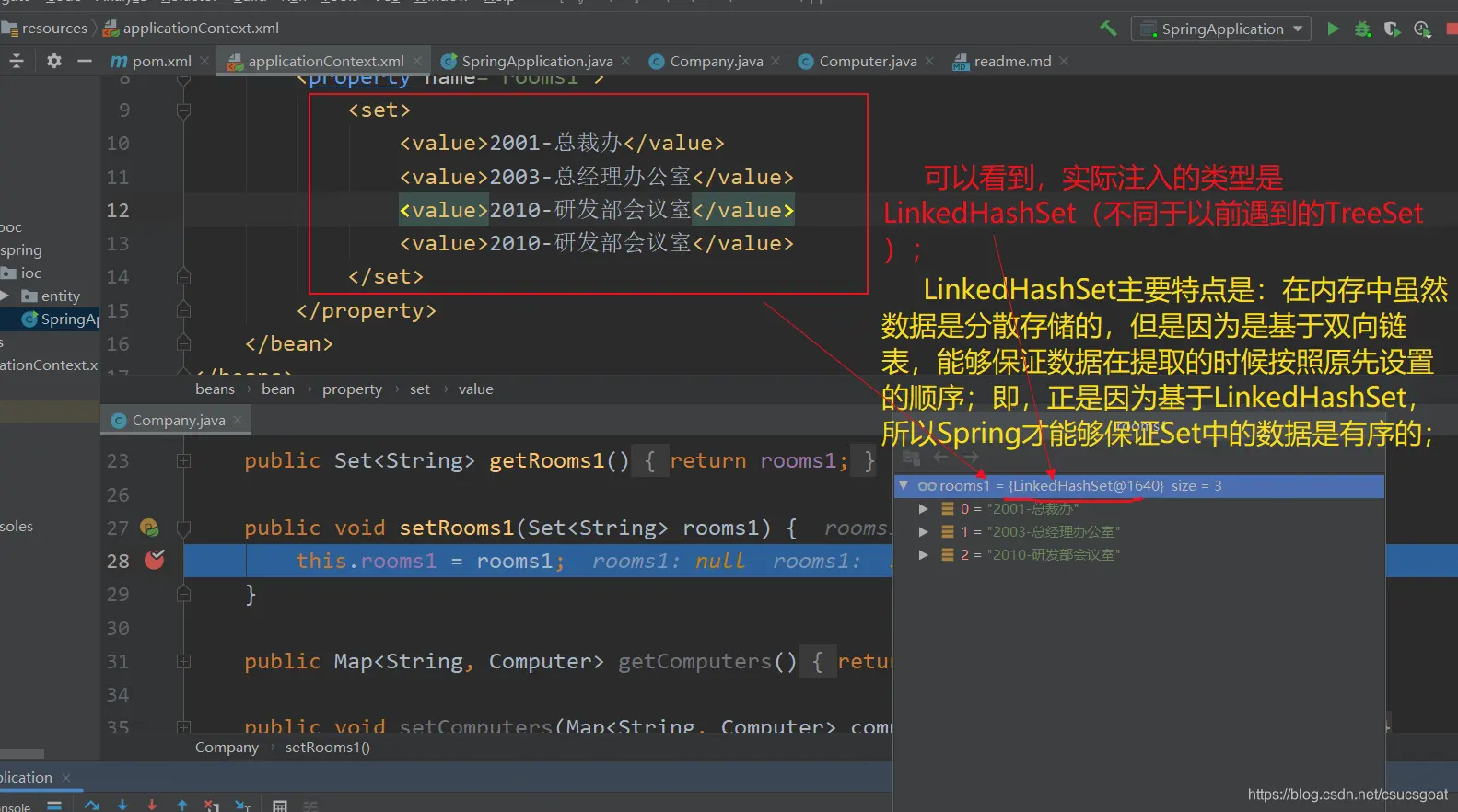Image resolution: width=1458 pixels, height=812 pixels.
Task: Open the Evaluate Expression calculator
Action: coord(280,806)
